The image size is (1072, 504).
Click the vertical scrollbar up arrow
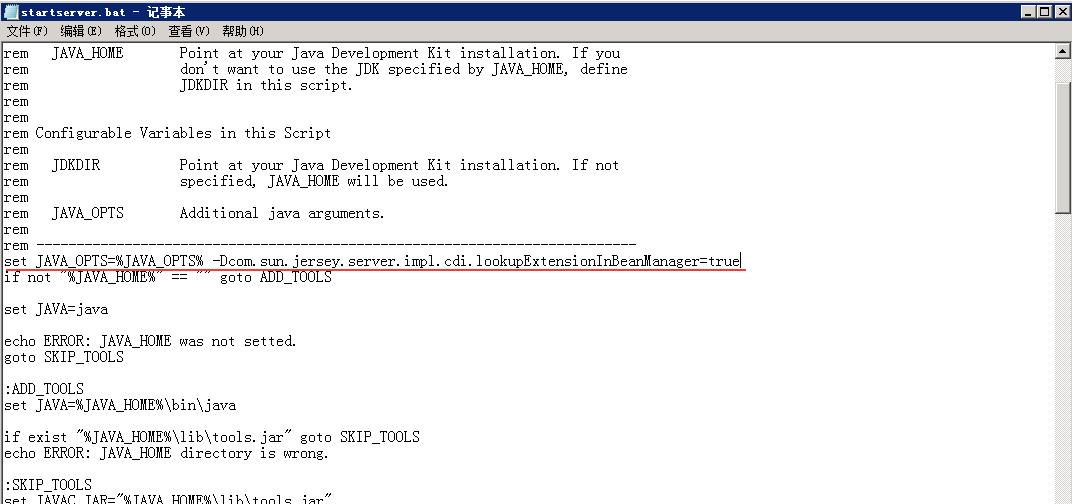(1063, 51)
